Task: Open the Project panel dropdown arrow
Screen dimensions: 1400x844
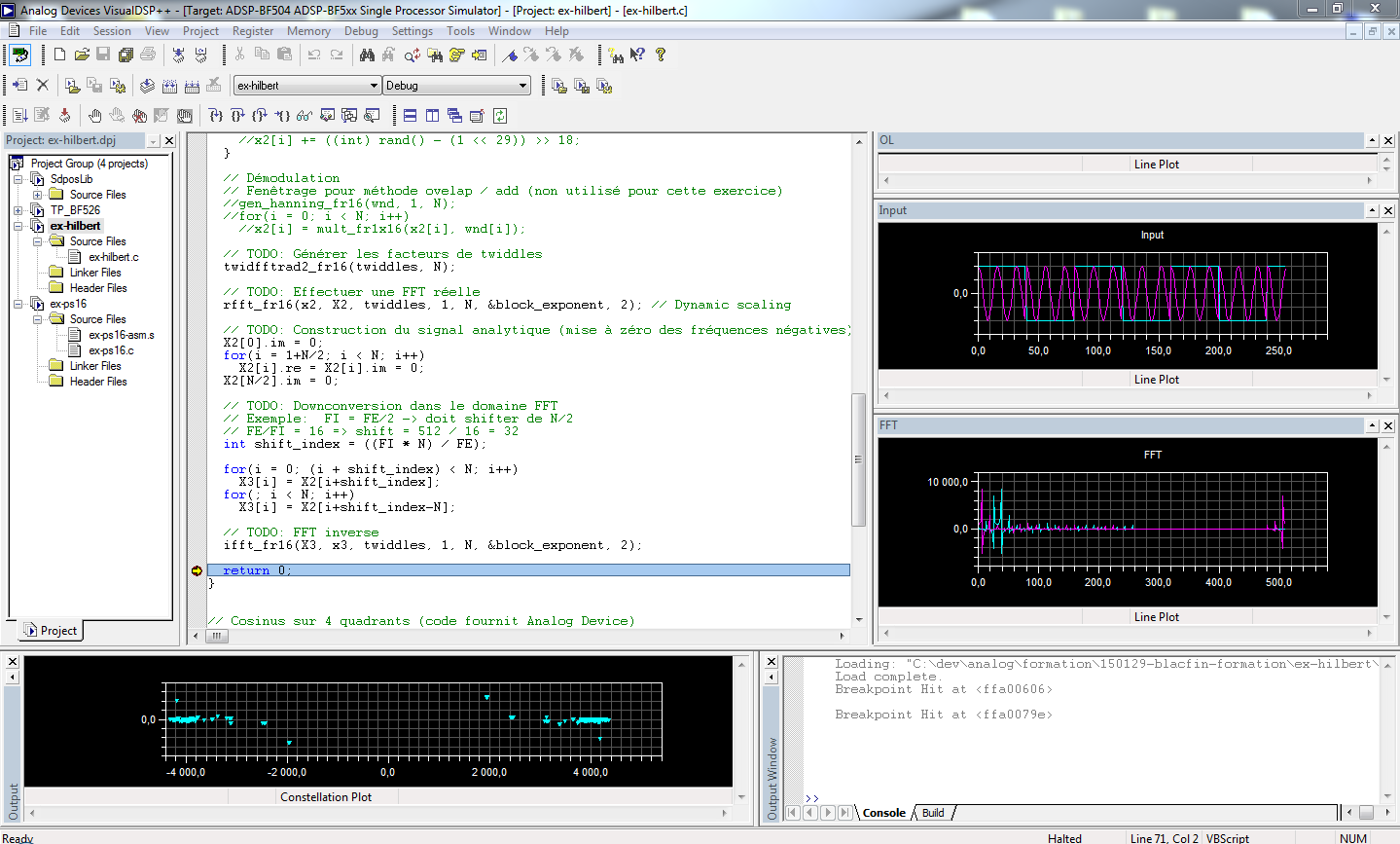Action: click(153, 141)
